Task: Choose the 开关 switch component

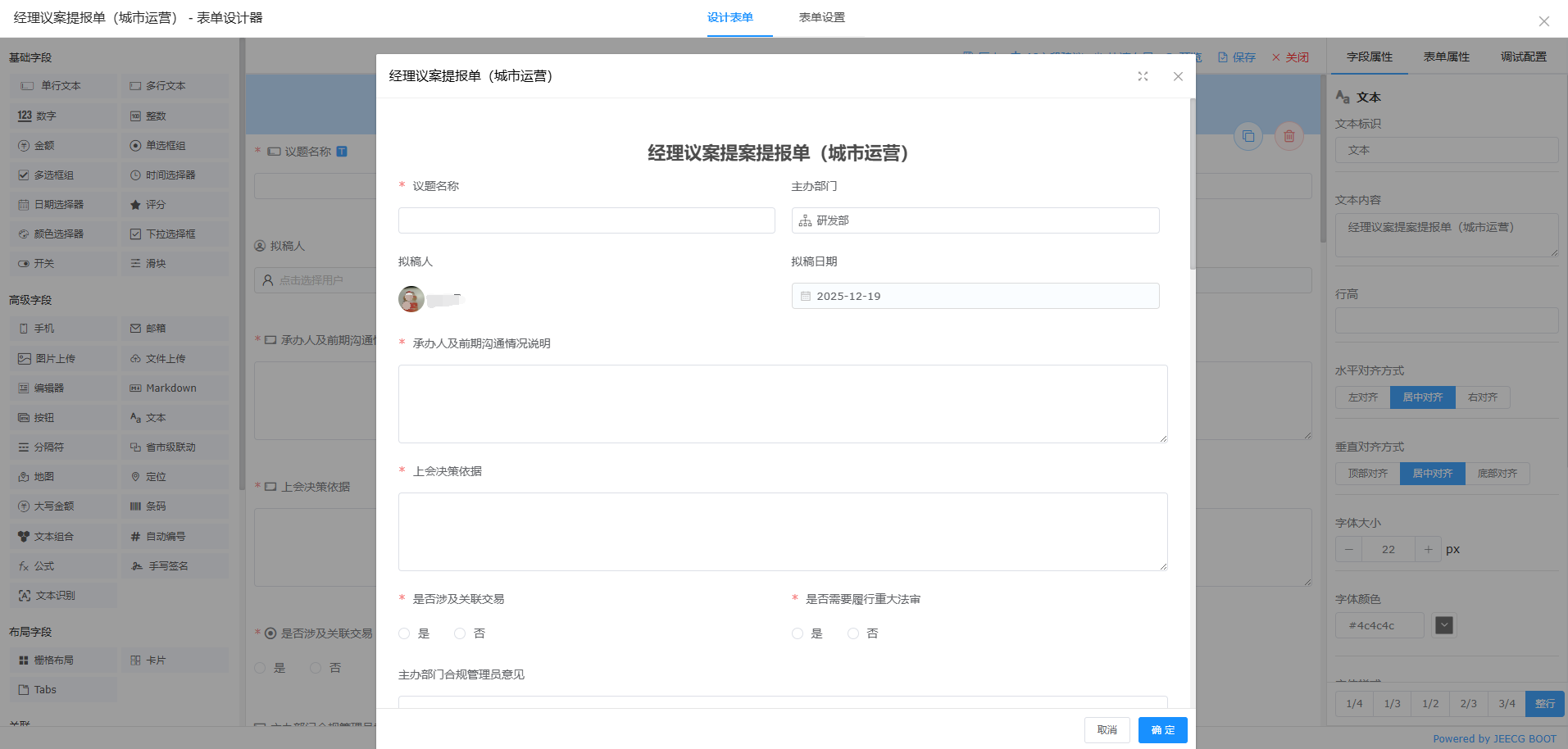Action: [64, 263]
